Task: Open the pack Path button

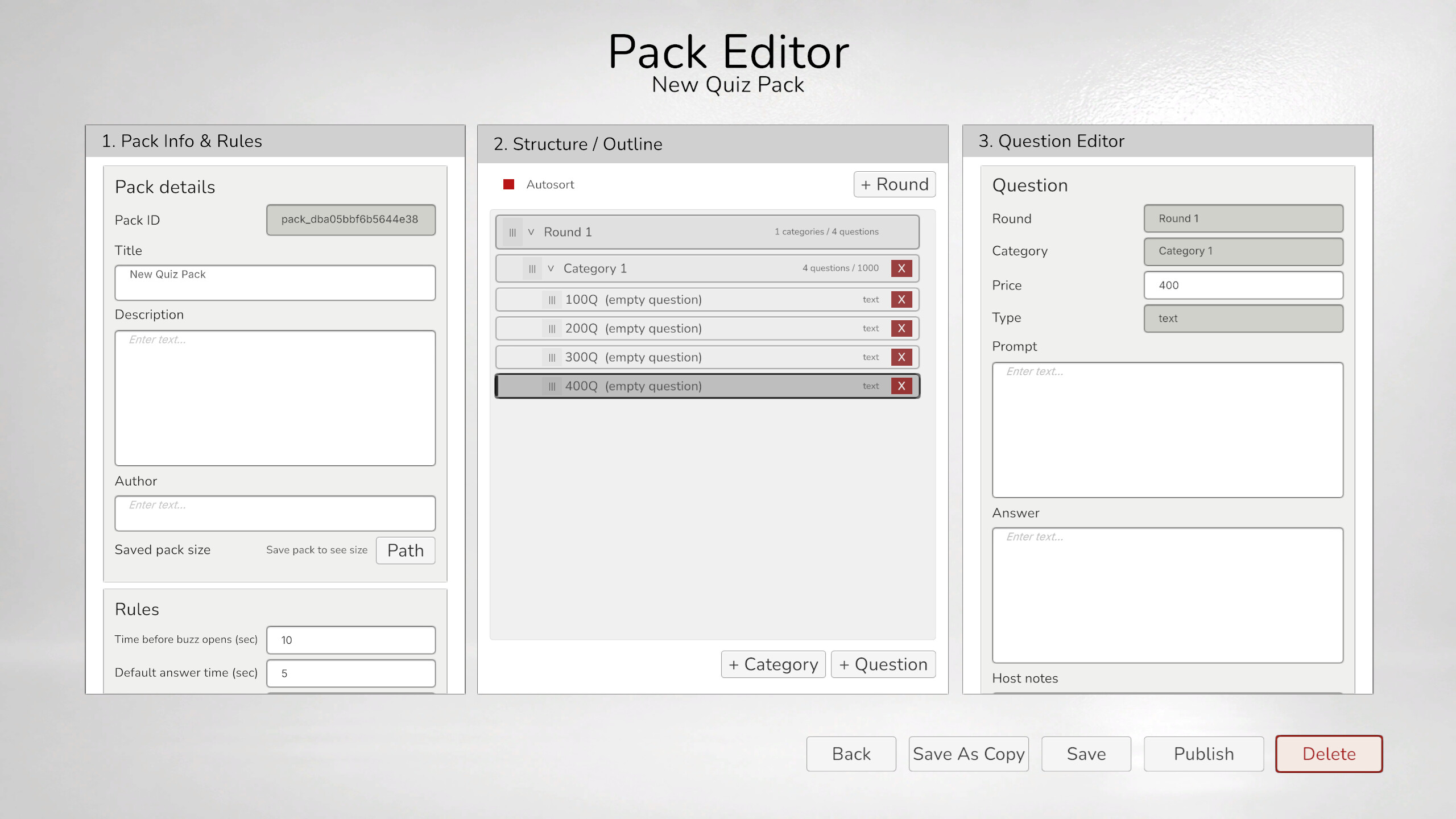Action: point(406,551)
